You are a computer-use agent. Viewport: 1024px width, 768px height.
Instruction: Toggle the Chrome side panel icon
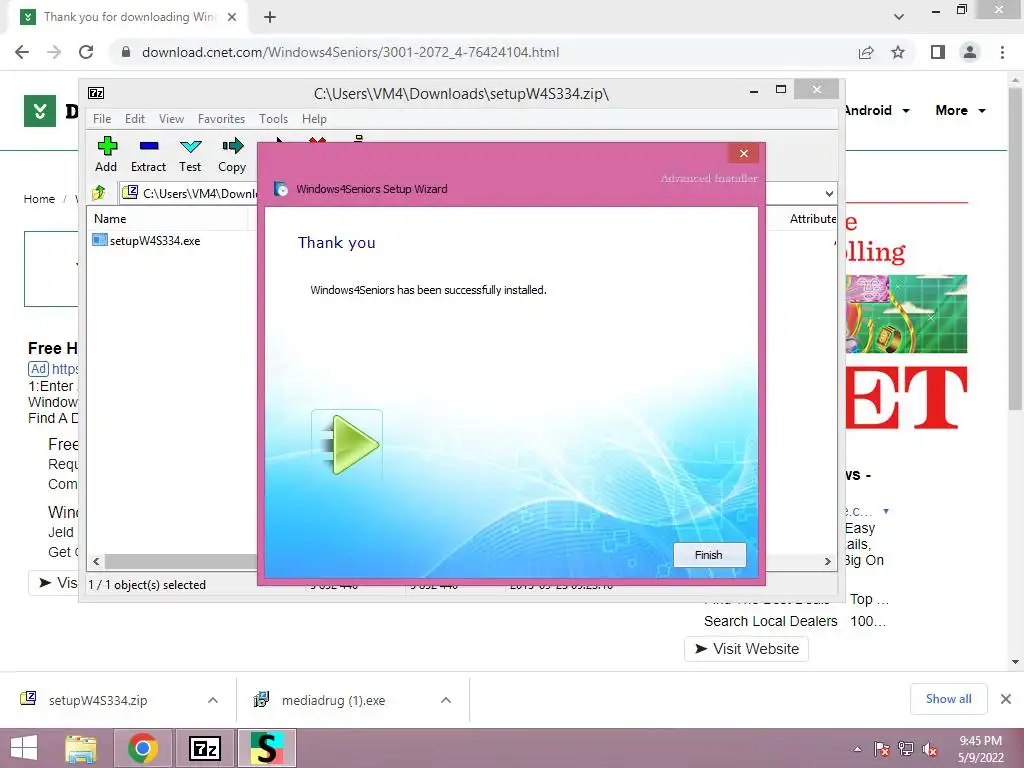tap(938, 52)
